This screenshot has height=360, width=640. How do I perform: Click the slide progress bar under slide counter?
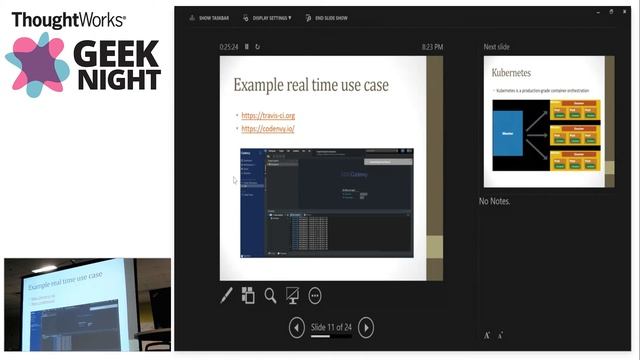click(x=331, y=337)
